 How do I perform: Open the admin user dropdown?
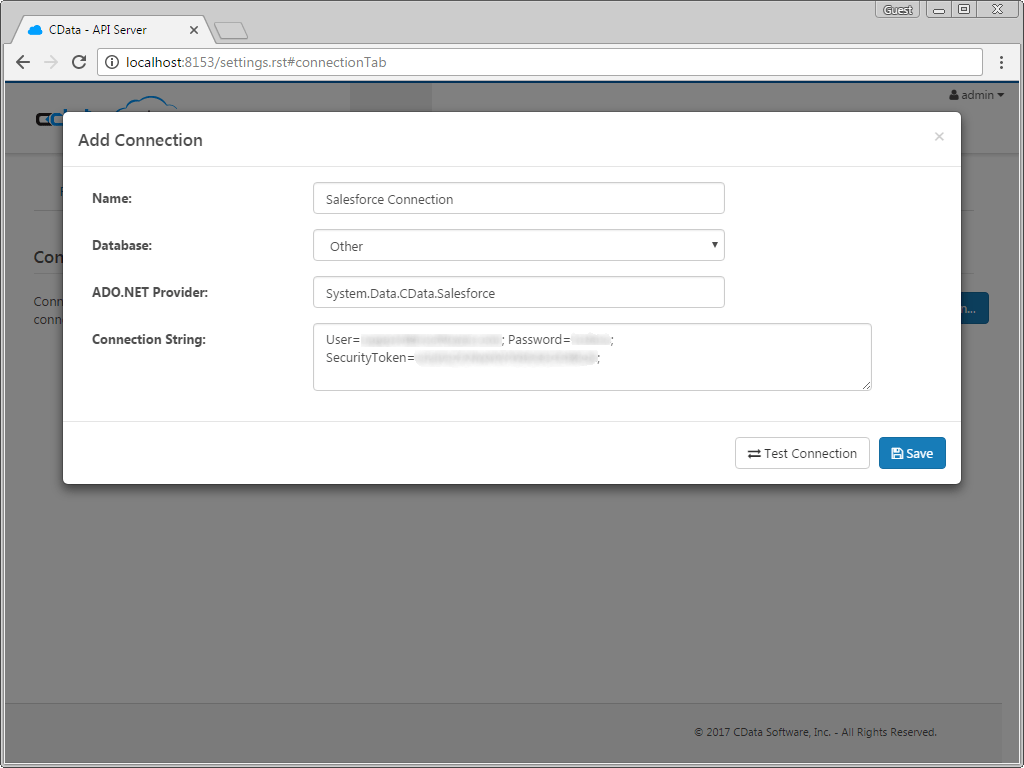(x=976, y=95)
